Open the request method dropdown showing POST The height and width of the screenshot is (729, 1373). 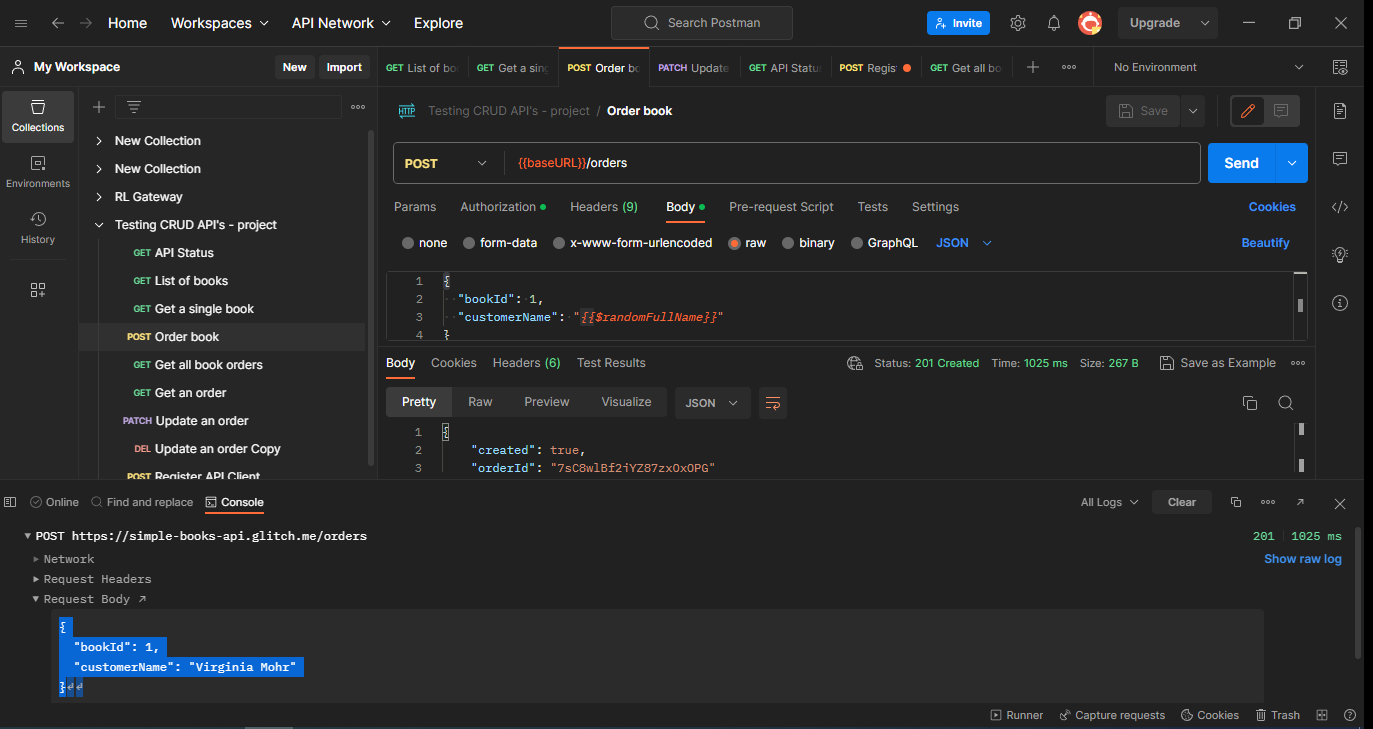(446, 162)
